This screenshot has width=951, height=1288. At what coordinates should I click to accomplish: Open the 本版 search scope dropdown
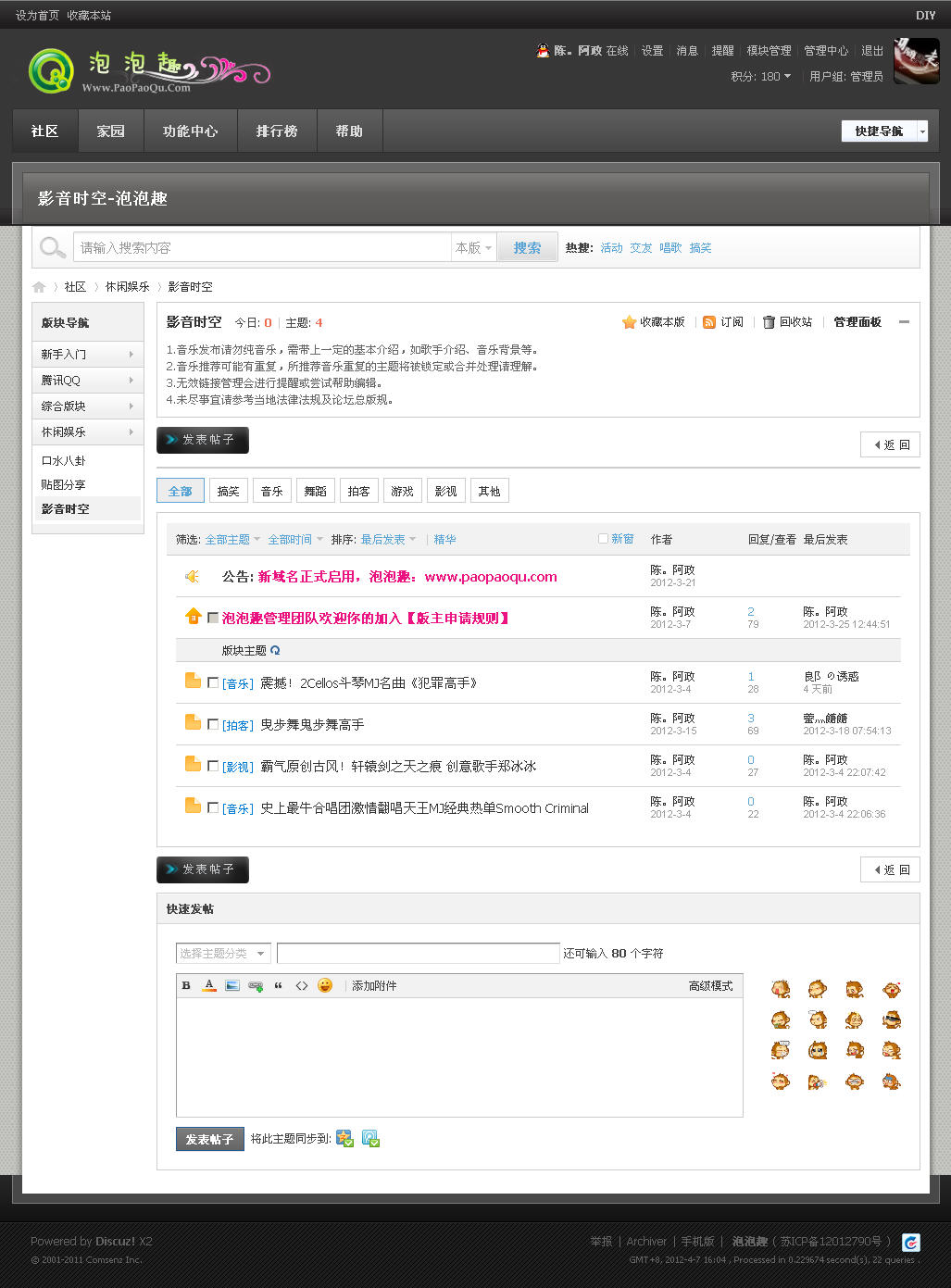tap(473, 247)
